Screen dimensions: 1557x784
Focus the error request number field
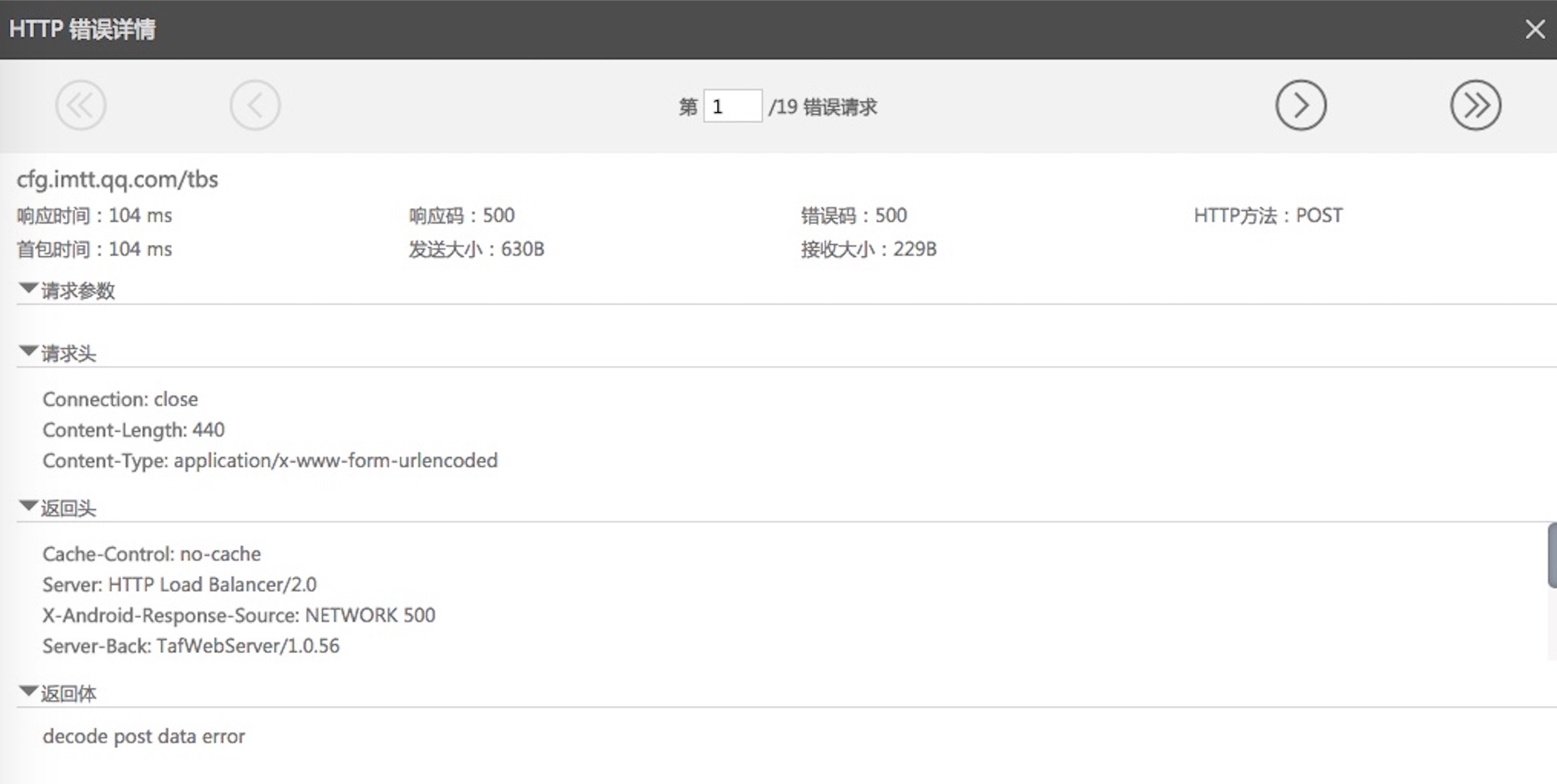pos(732,107)
